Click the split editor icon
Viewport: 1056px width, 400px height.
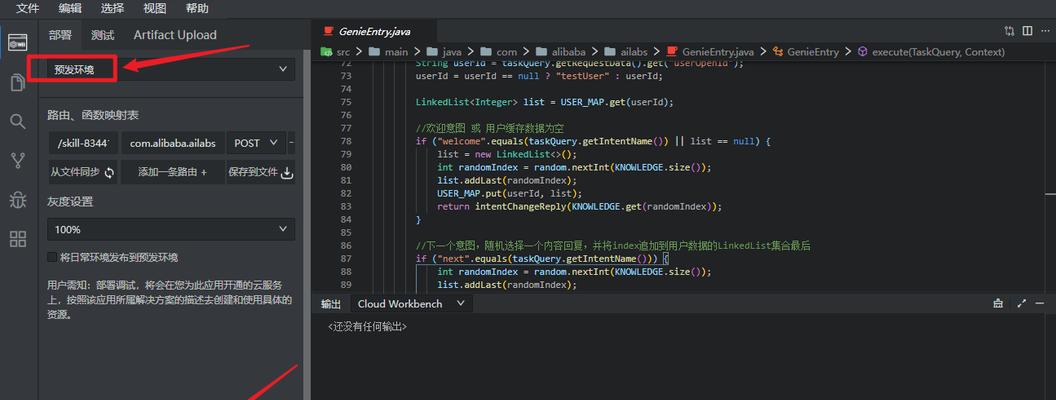[x=1027, y=31]
